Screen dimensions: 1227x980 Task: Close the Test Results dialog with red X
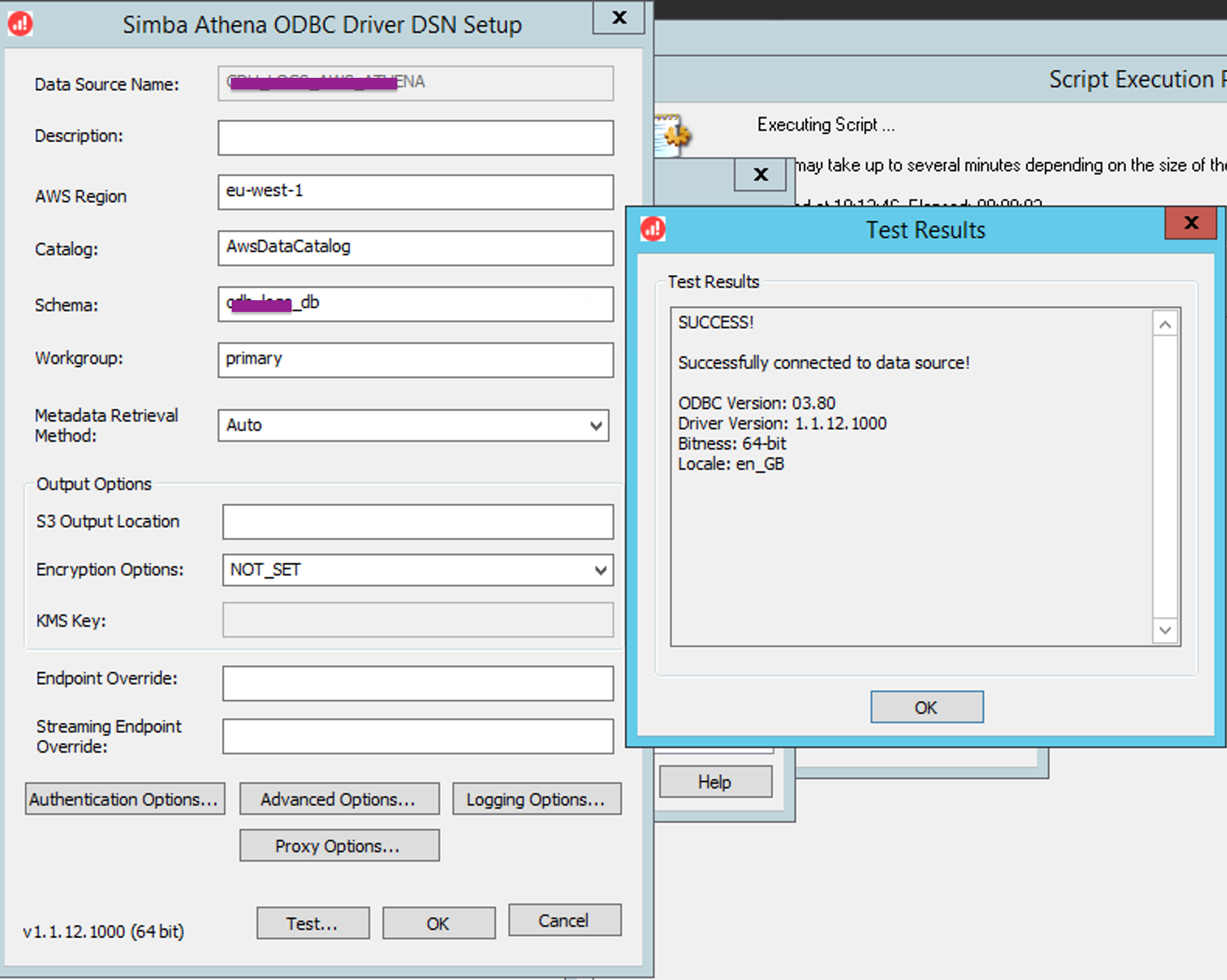coord(1190,224)
